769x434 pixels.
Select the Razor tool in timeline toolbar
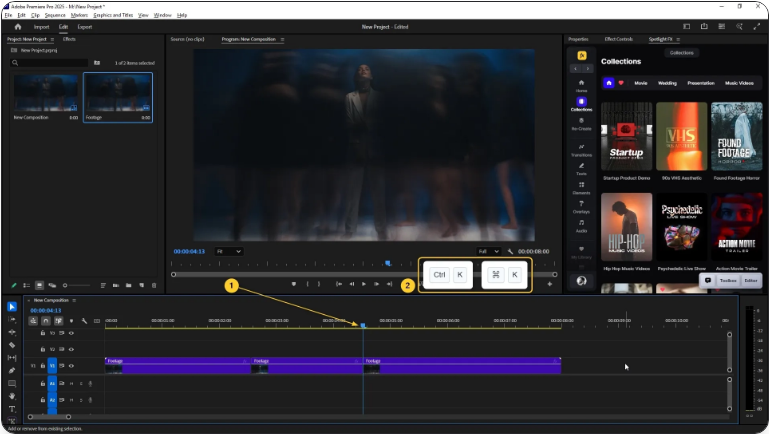[x=12, y=345]
